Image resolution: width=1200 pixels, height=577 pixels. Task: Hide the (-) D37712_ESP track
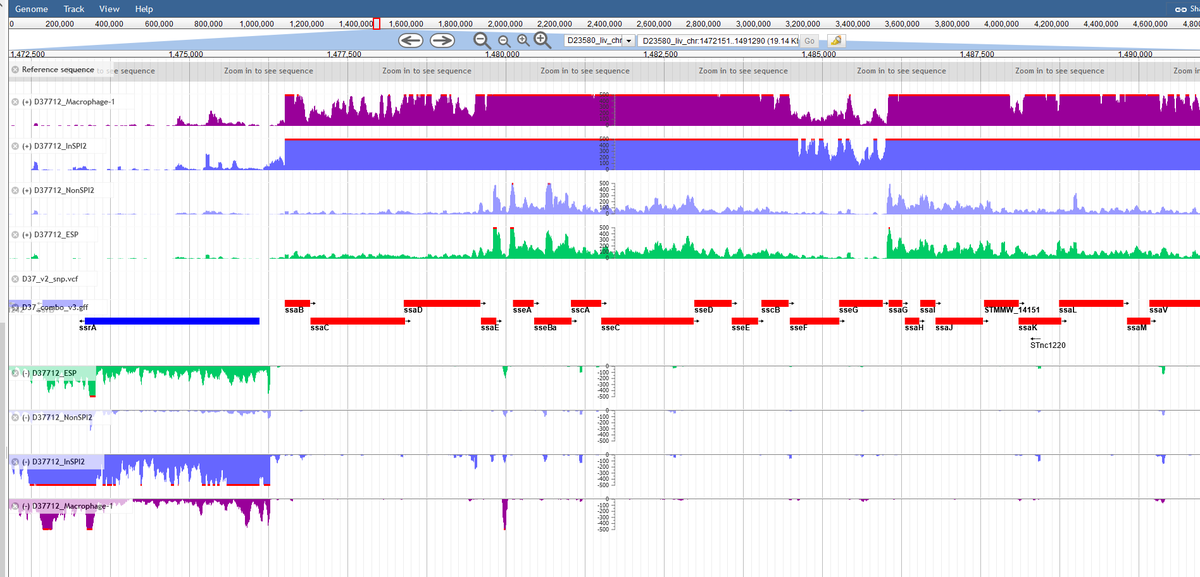[15, 373]
